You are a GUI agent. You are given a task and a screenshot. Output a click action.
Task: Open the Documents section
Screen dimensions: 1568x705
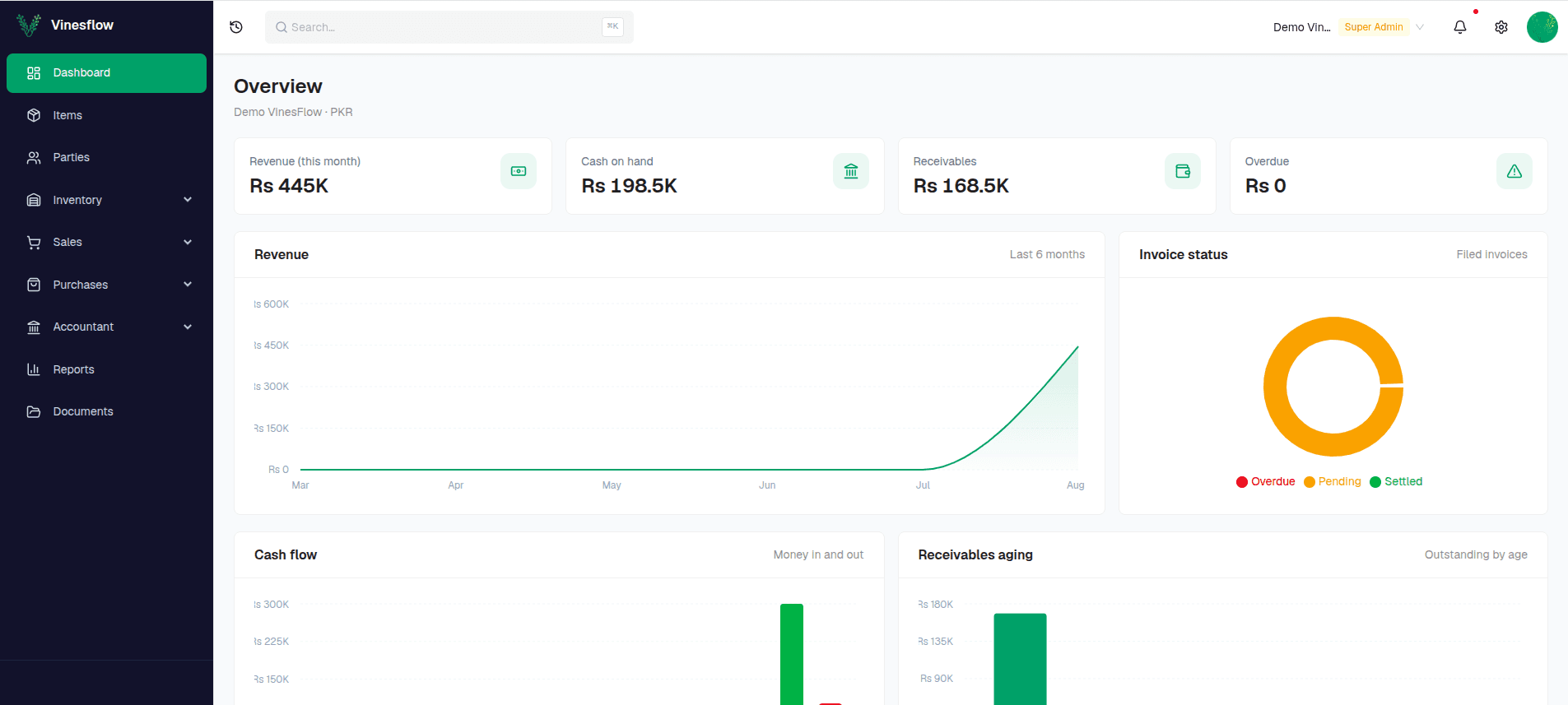pyautogui.click(x=106, y=411)
